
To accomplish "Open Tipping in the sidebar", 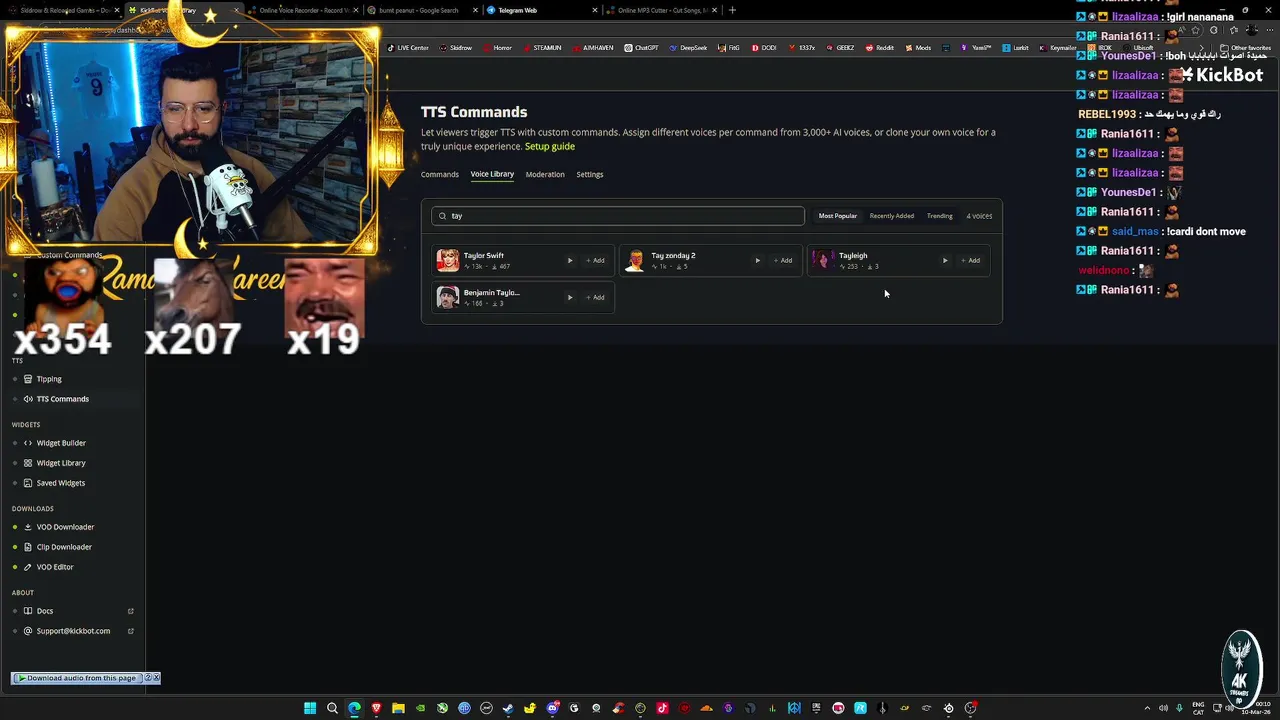I will tap(49, 379).
